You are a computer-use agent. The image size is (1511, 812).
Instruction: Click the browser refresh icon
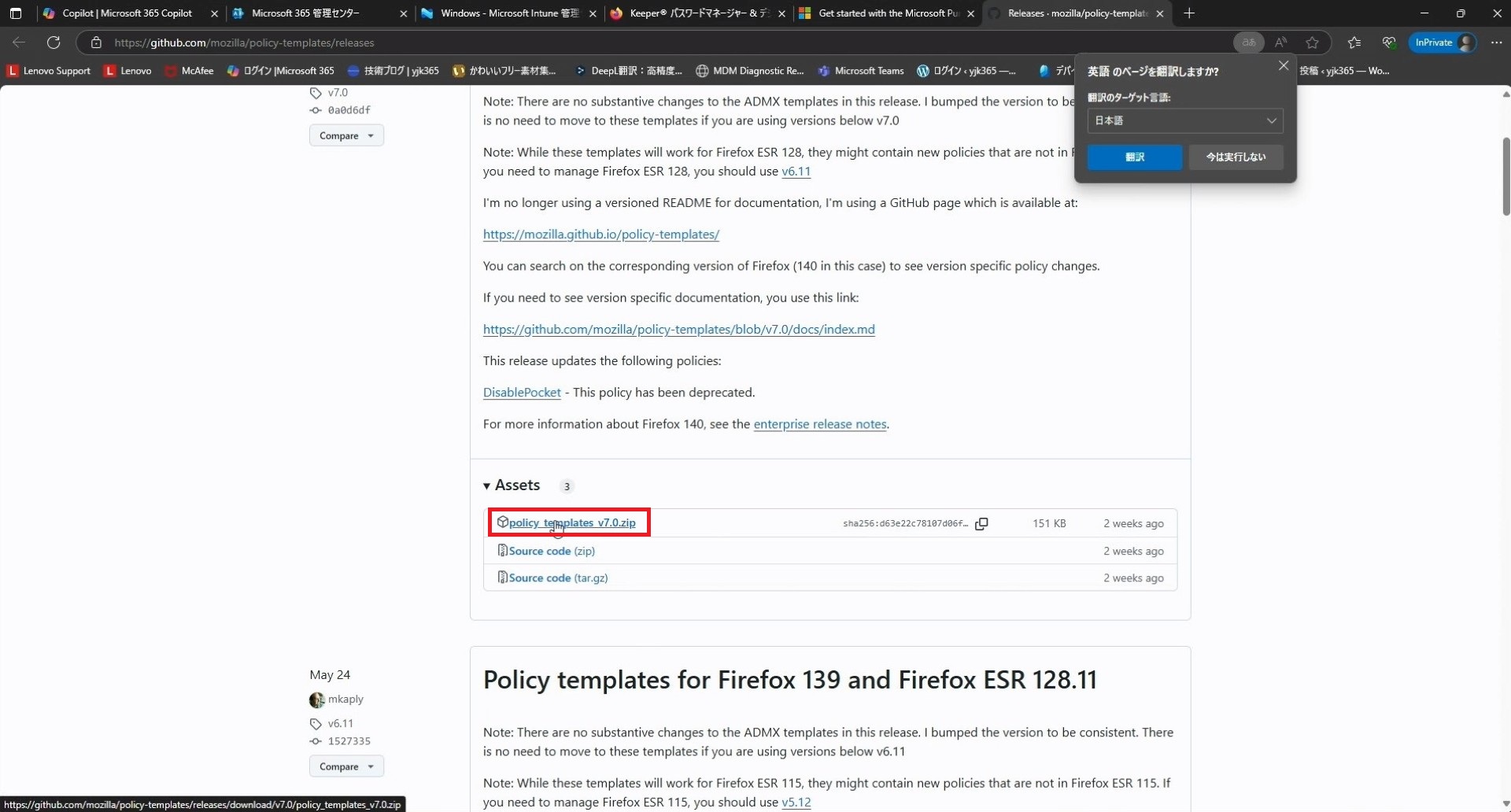[54, 42]
